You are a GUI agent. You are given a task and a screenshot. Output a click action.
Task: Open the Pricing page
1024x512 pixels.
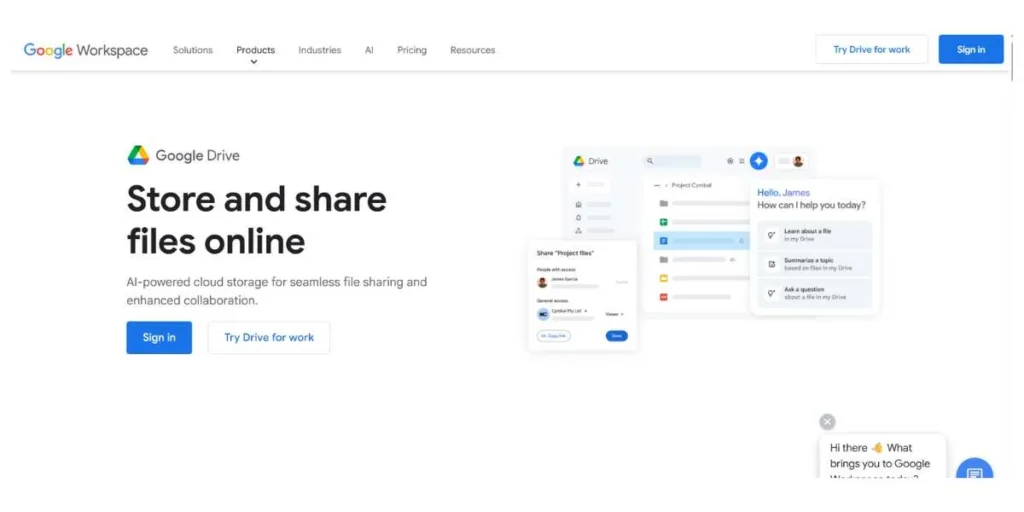[x=411, y=50]
